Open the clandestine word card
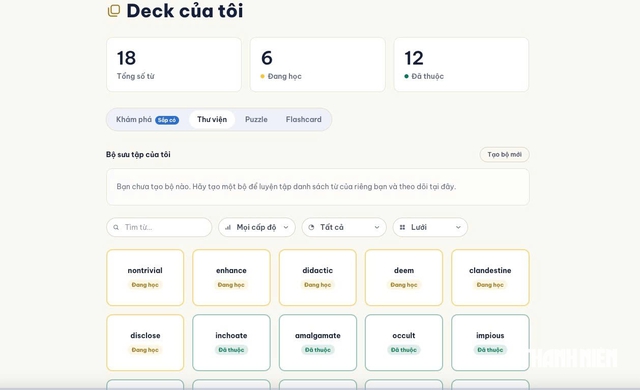This screenshot has width=640, height=390. coord(490,277)
